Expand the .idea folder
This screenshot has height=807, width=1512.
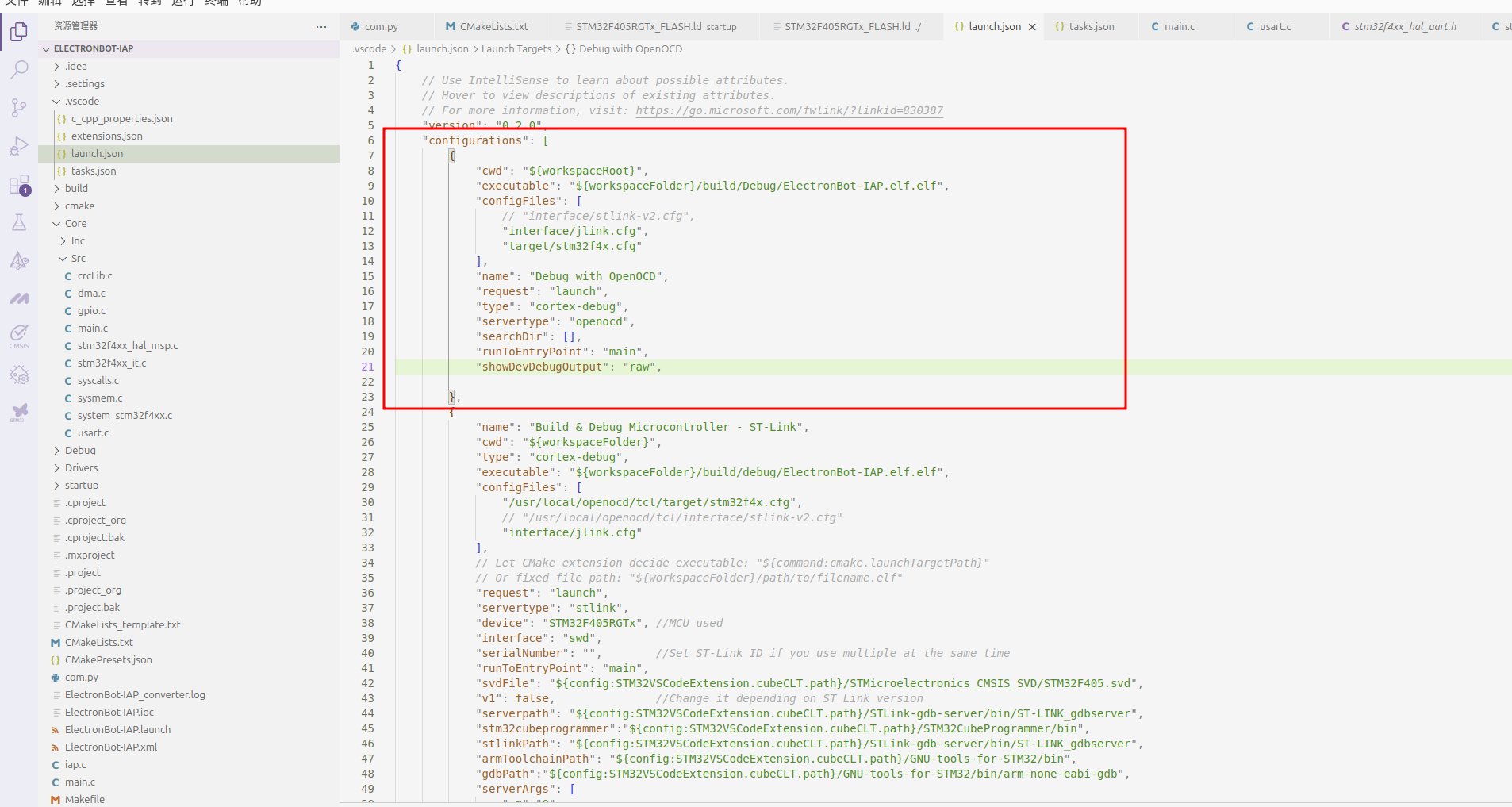[76, 67]
